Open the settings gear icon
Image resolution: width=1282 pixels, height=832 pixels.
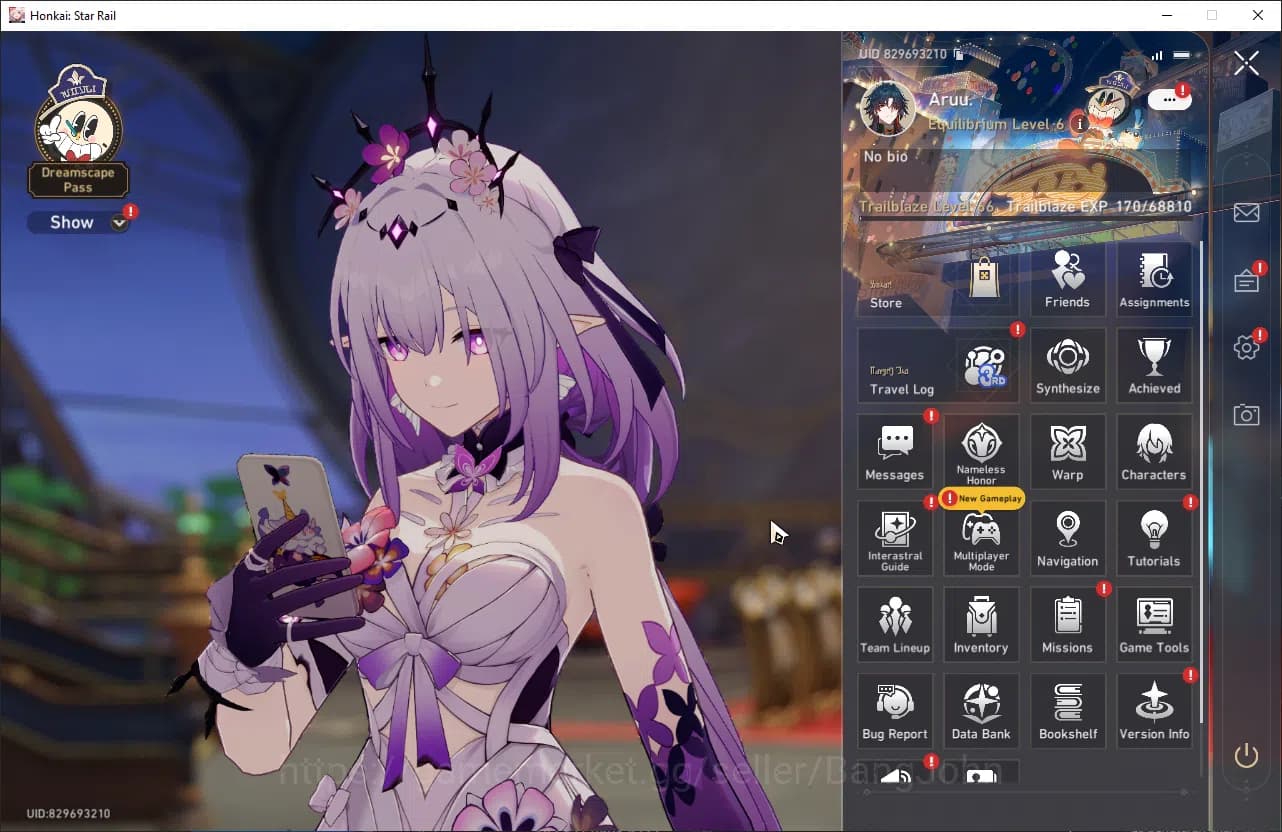click(1246, 347)
